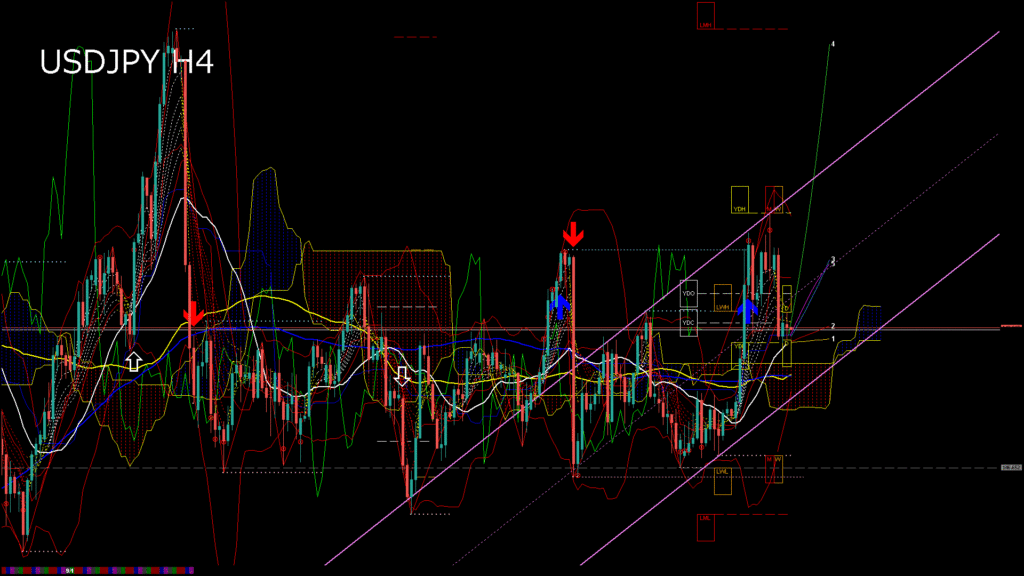This screenshot has height=576, width=1024.
Task: Click the YDC label box
Action: [x=688, y=322]
